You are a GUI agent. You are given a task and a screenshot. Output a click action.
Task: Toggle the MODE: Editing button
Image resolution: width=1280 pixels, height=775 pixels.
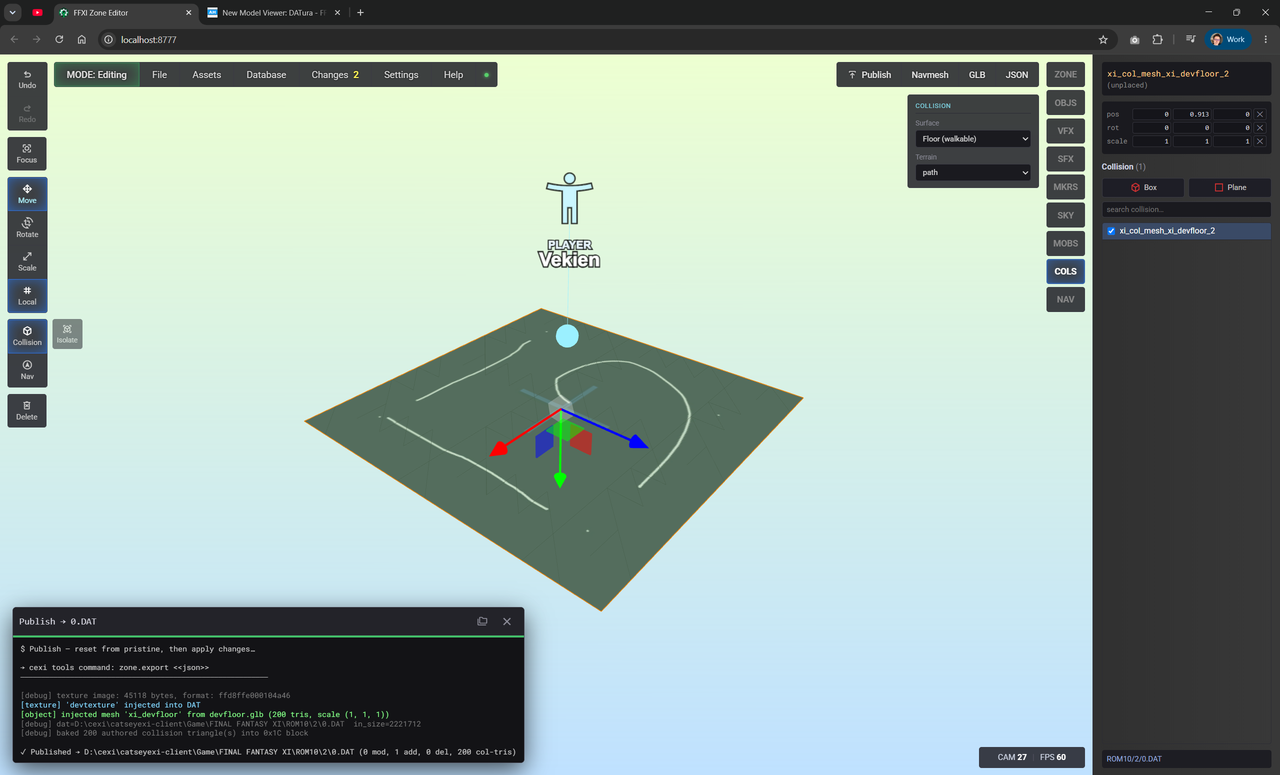tap(97, 75)
